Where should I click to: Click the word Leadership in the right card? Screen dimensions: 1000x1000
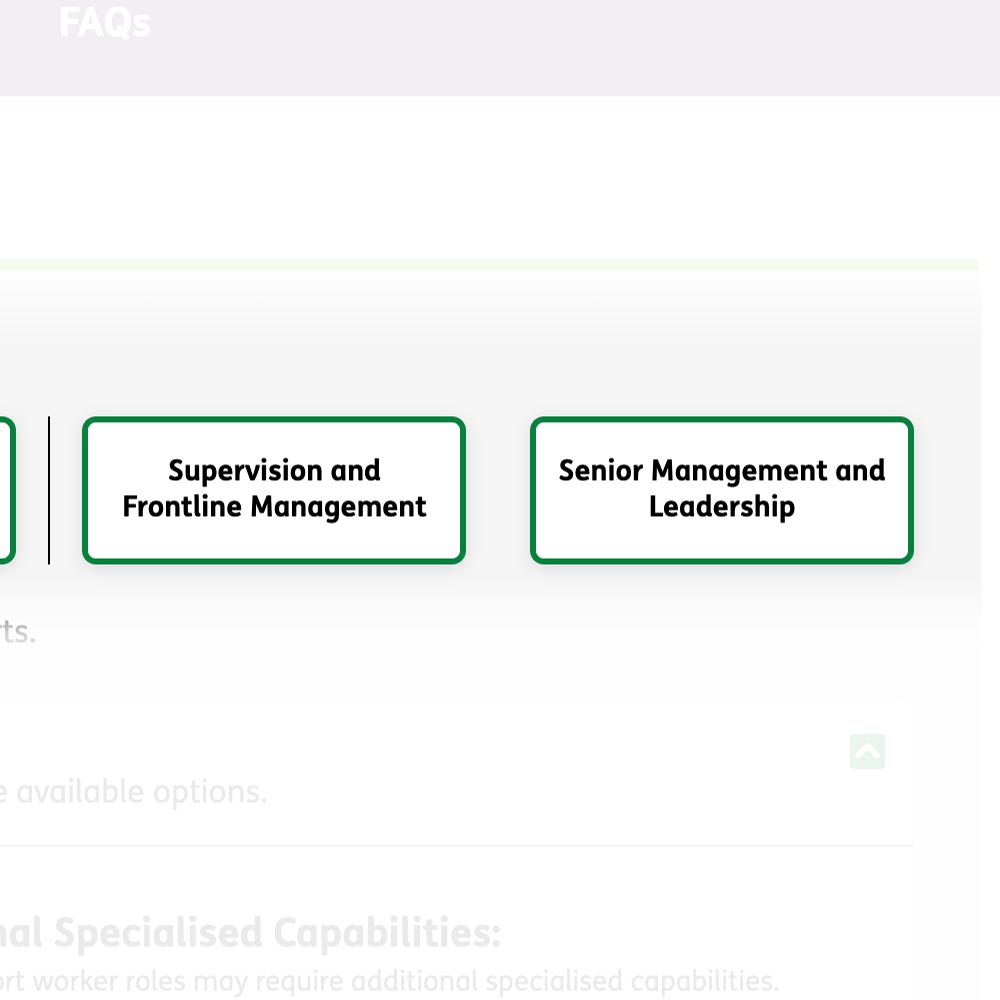point(722,507)
